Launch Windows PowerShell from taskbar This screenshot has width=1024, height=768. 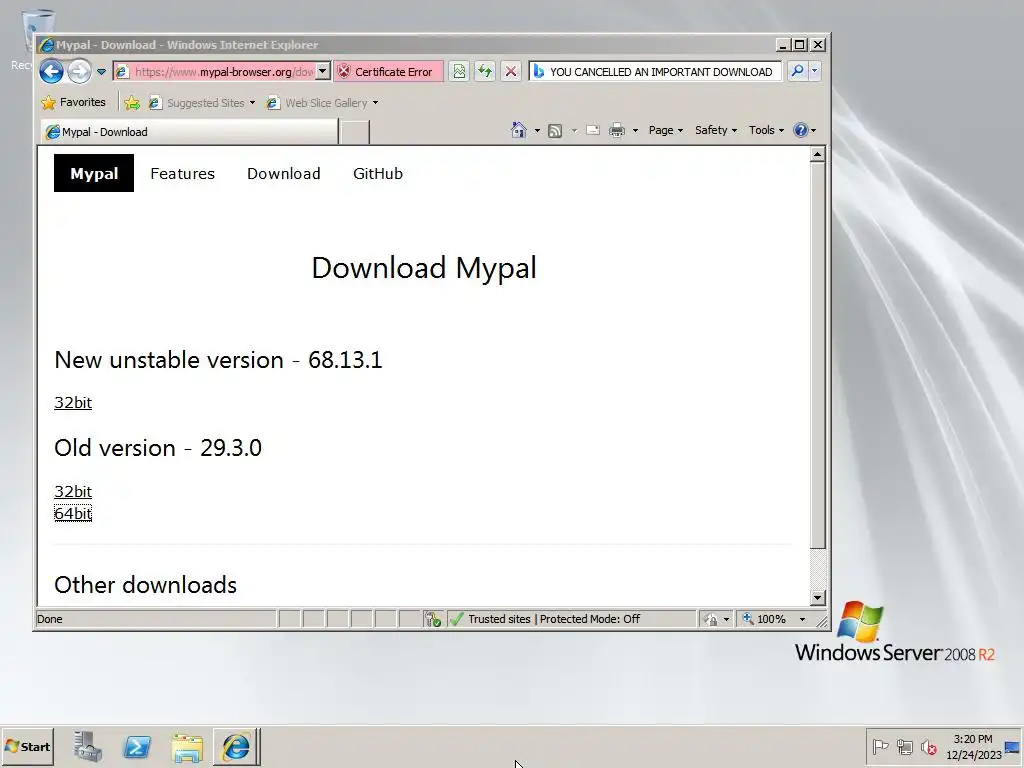tap(137, 746)
